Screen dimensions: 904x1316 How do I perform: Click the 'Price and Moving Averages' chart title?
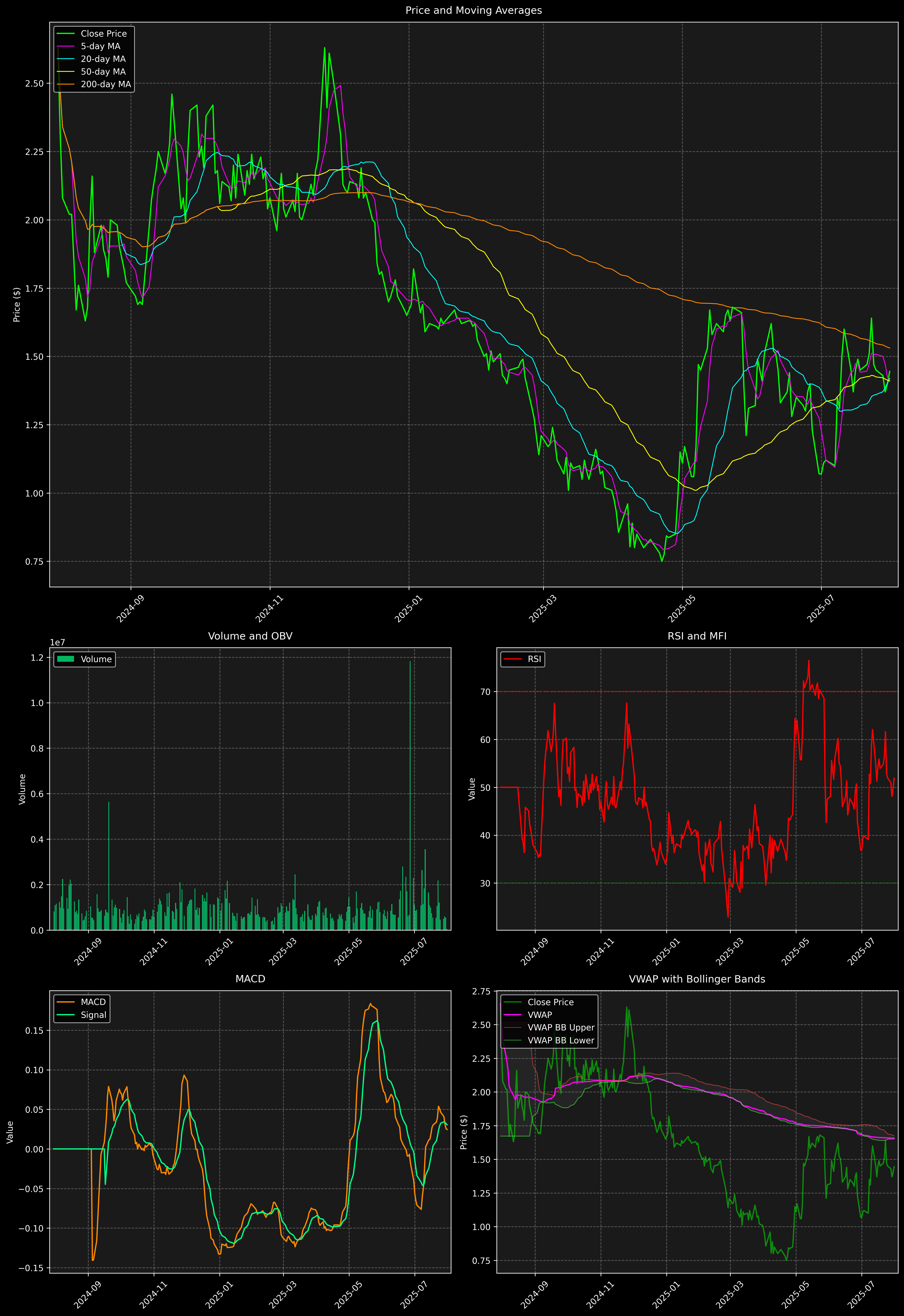pyautogui.click(x=473, y=10)
